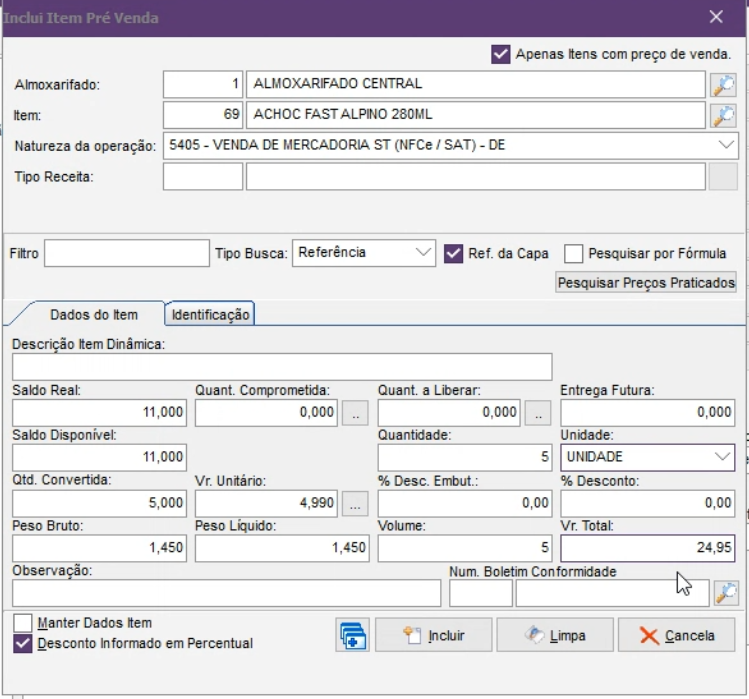Click the % Desconto field

[648, 504]
